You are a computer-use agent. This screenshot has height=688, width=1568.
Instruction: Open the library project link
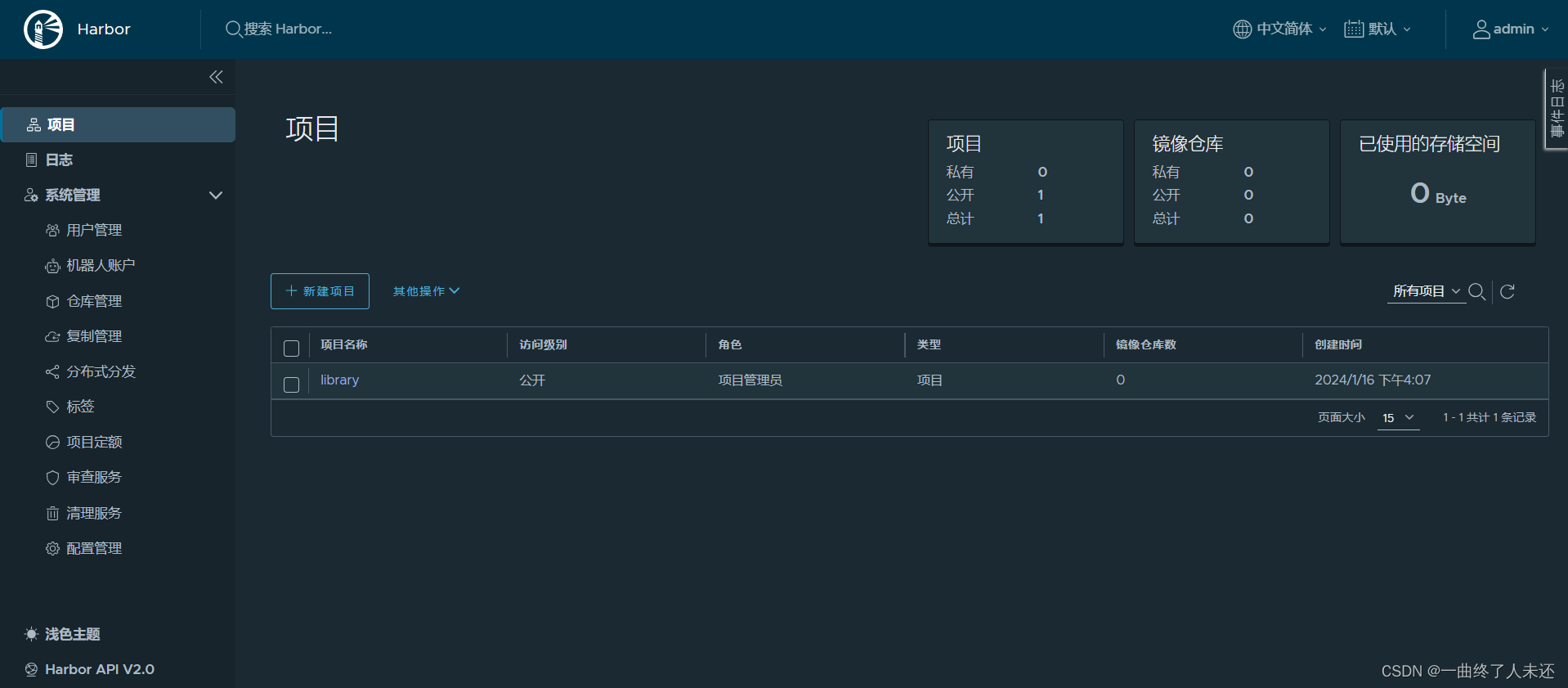click(x=339, y=380)
